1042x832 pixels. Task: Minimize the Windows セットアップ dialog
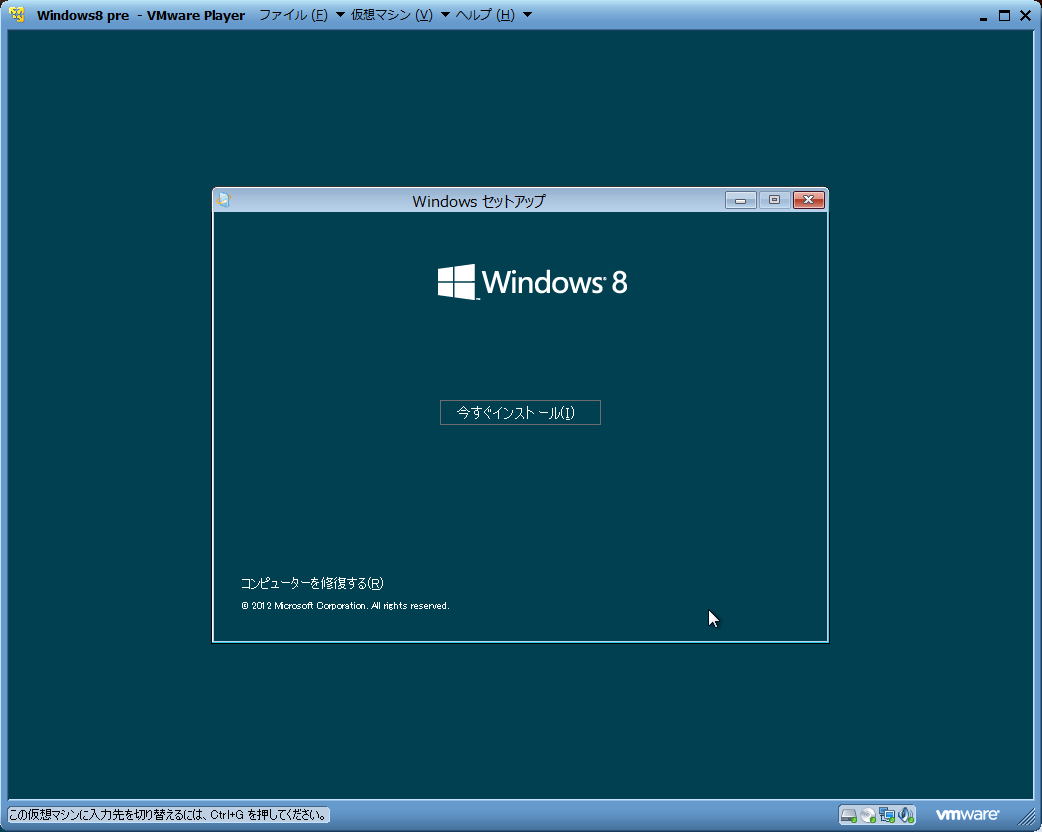740,200
